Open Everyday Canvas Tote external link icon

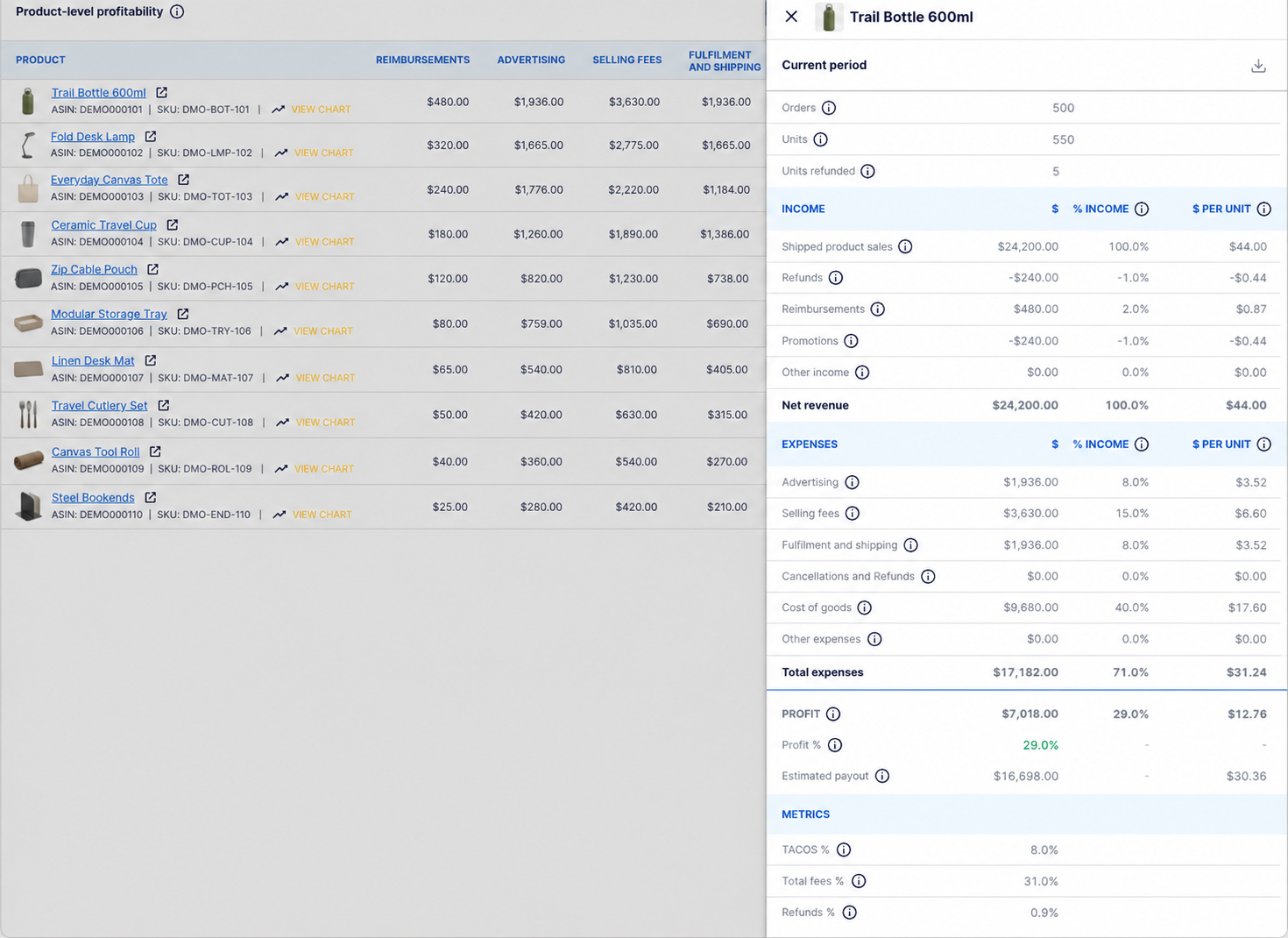(183, 179)
